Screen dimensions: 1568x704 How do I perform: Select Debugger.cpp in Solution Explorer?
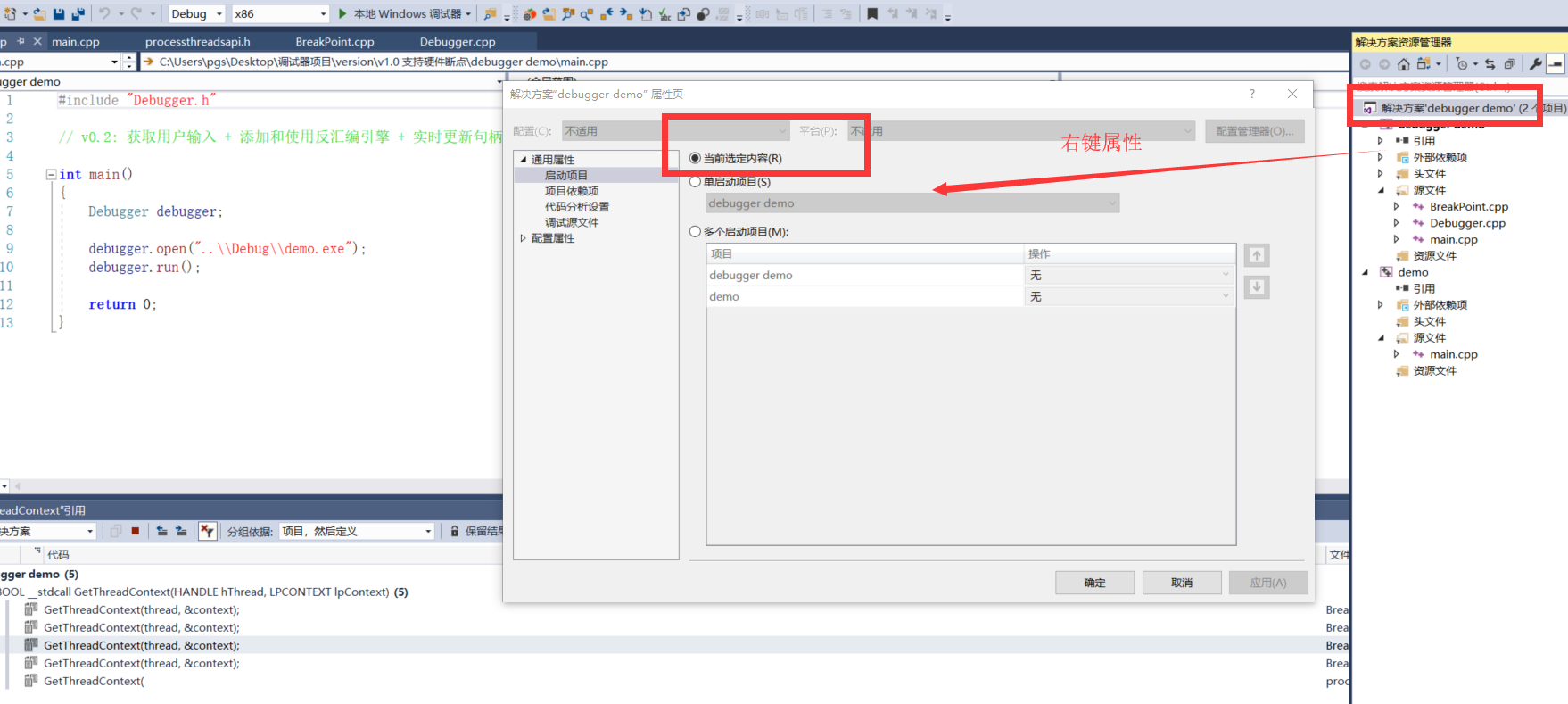point(1467,223)
